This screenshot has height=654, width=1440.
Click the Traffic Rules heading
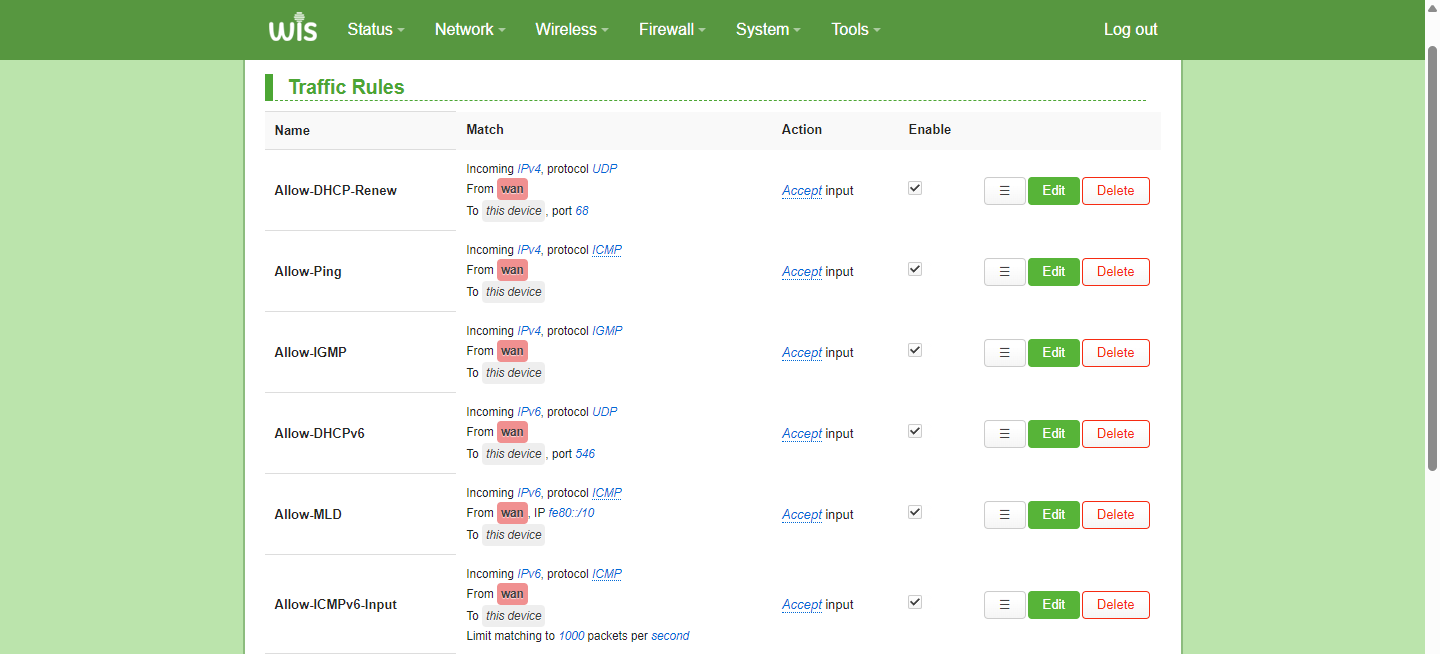click(x=346, y=87)
